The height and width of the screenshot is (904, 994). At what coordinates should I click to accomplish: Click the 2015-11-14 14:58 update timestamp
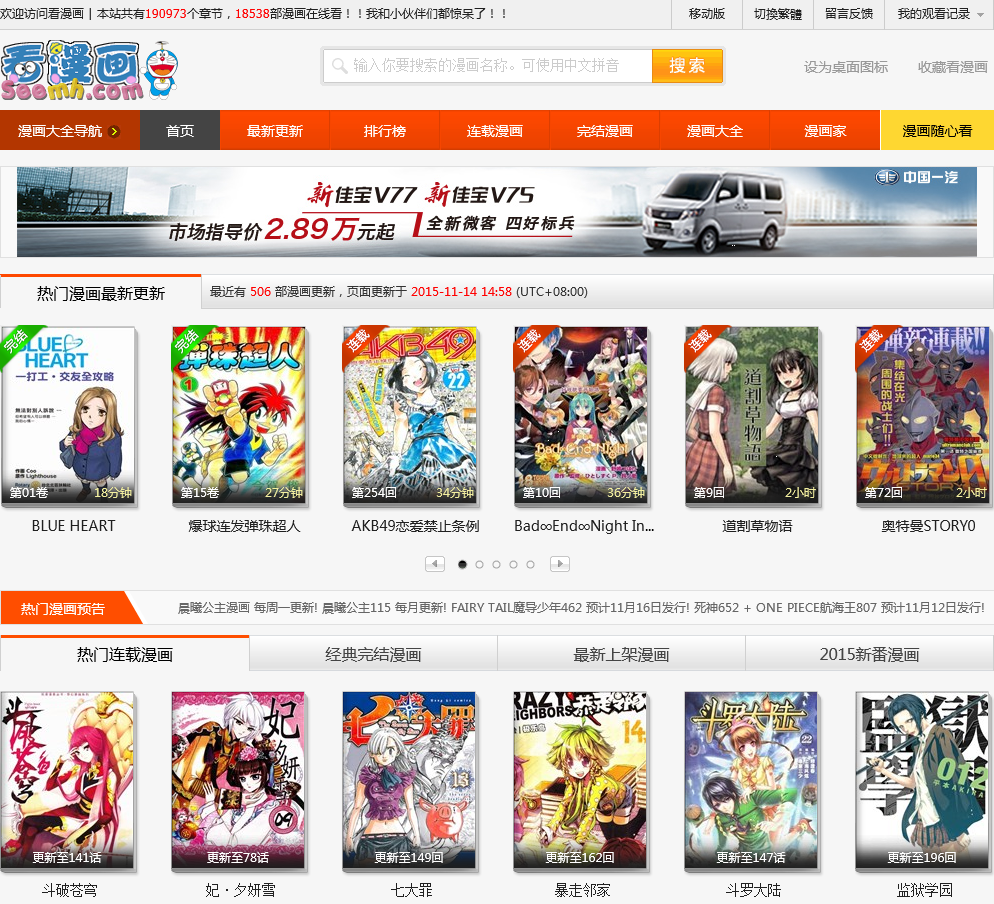461,292
